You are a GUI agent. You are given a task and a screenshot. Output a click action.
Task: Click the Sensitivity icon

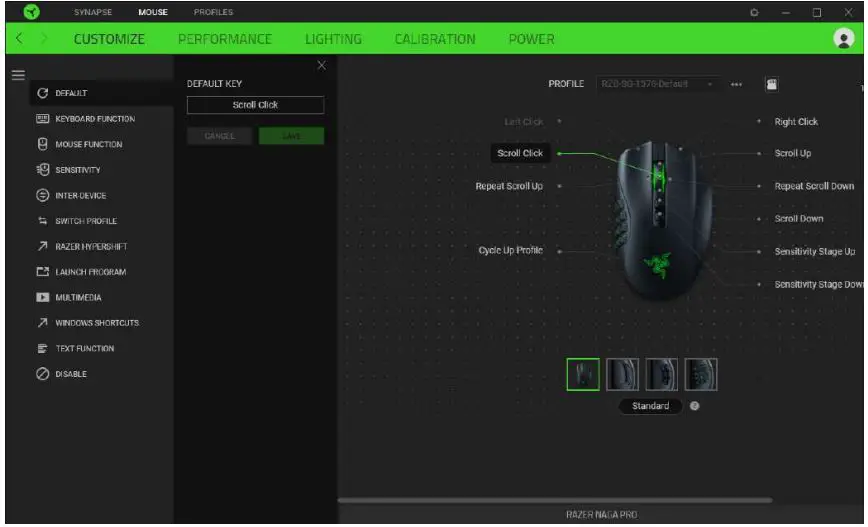[x=43, y=169]
